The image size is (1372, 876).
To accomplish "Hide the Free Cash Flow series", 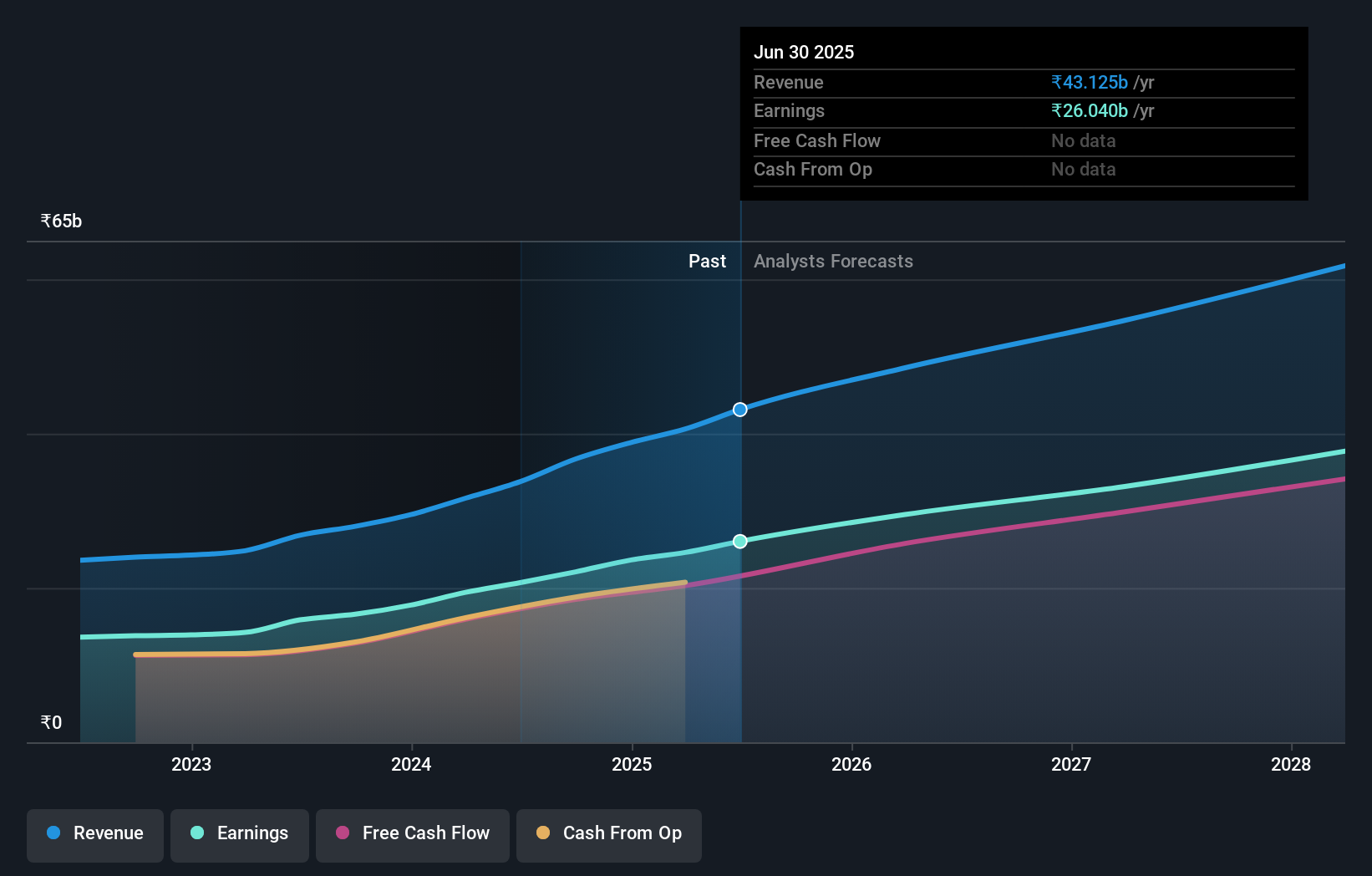I will 412,833.
